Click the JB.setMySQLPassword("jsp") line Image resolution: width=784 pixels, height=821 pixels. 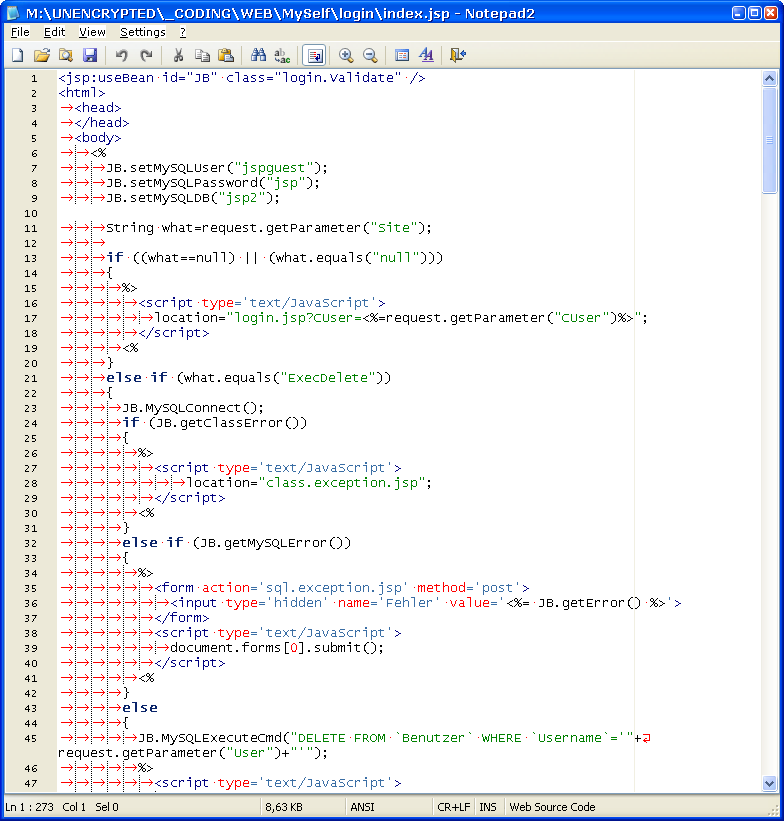213,183
